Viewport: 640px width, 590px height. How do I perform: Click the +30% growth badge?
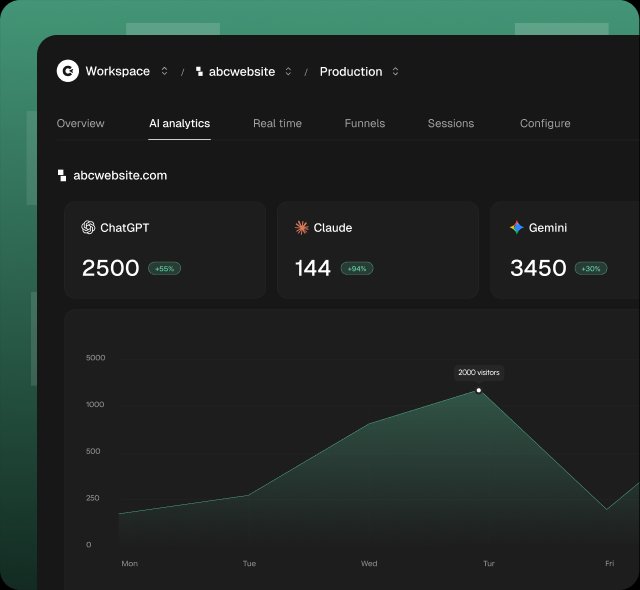[591, 268]
